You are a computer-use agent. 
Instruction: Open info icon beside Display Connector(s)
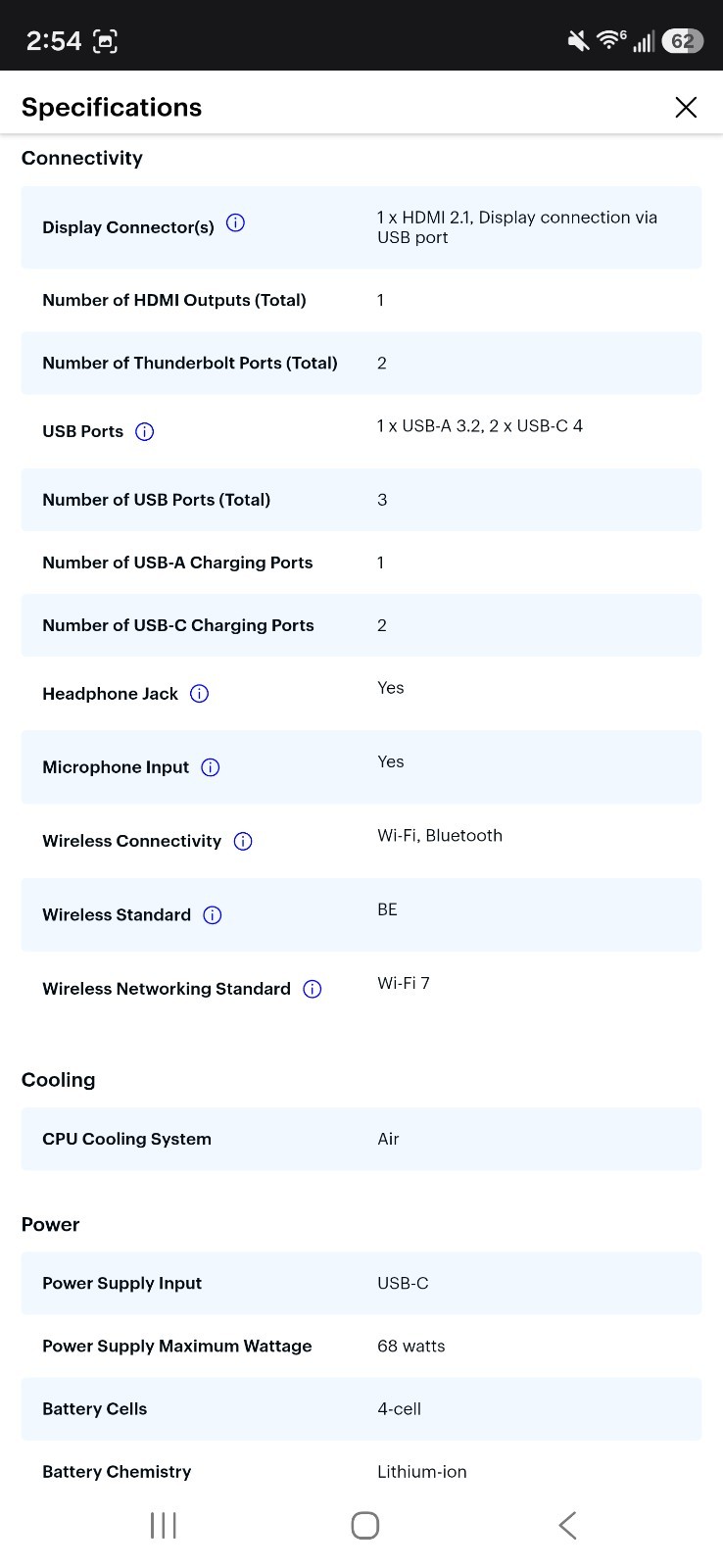click(235, 223)
